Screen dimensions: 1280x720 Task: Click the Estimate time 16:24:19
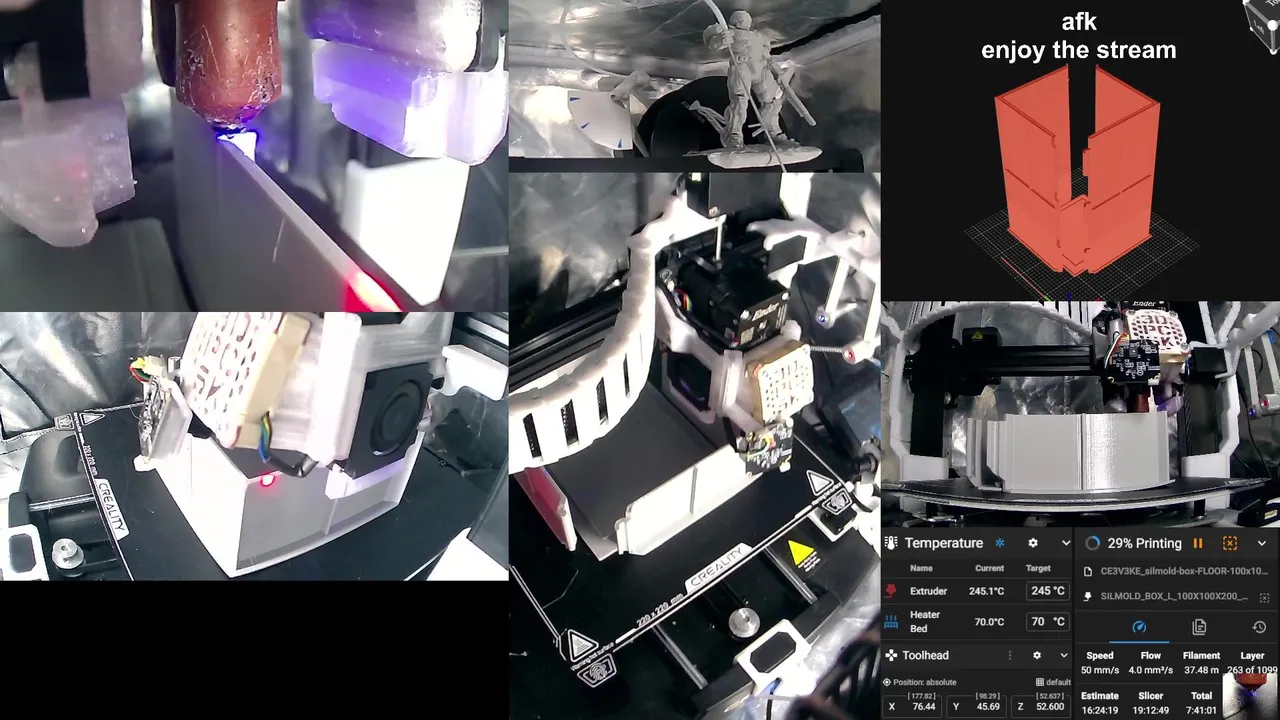[x=1099, y=710]
